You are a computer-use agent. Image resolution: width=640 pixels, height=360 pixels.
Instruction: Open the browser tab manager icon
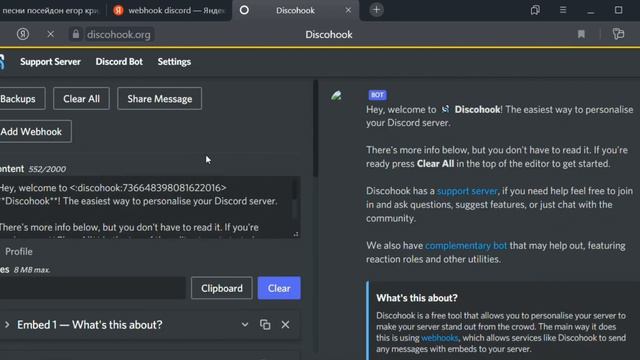point(535,10)
